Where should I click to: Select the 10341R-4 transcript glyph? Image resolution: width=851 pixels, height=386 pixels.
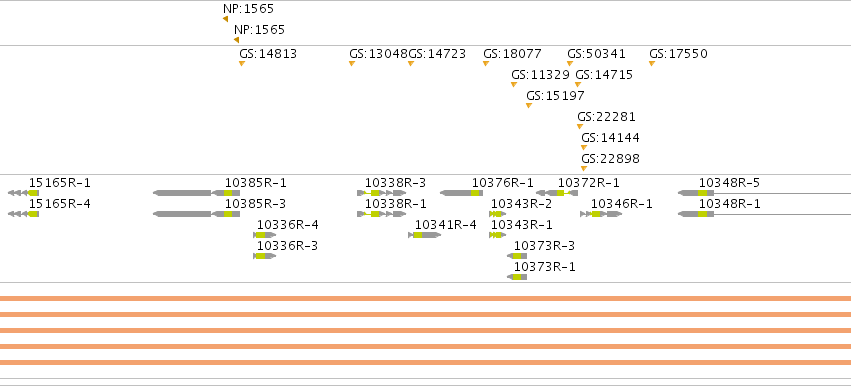424,235
